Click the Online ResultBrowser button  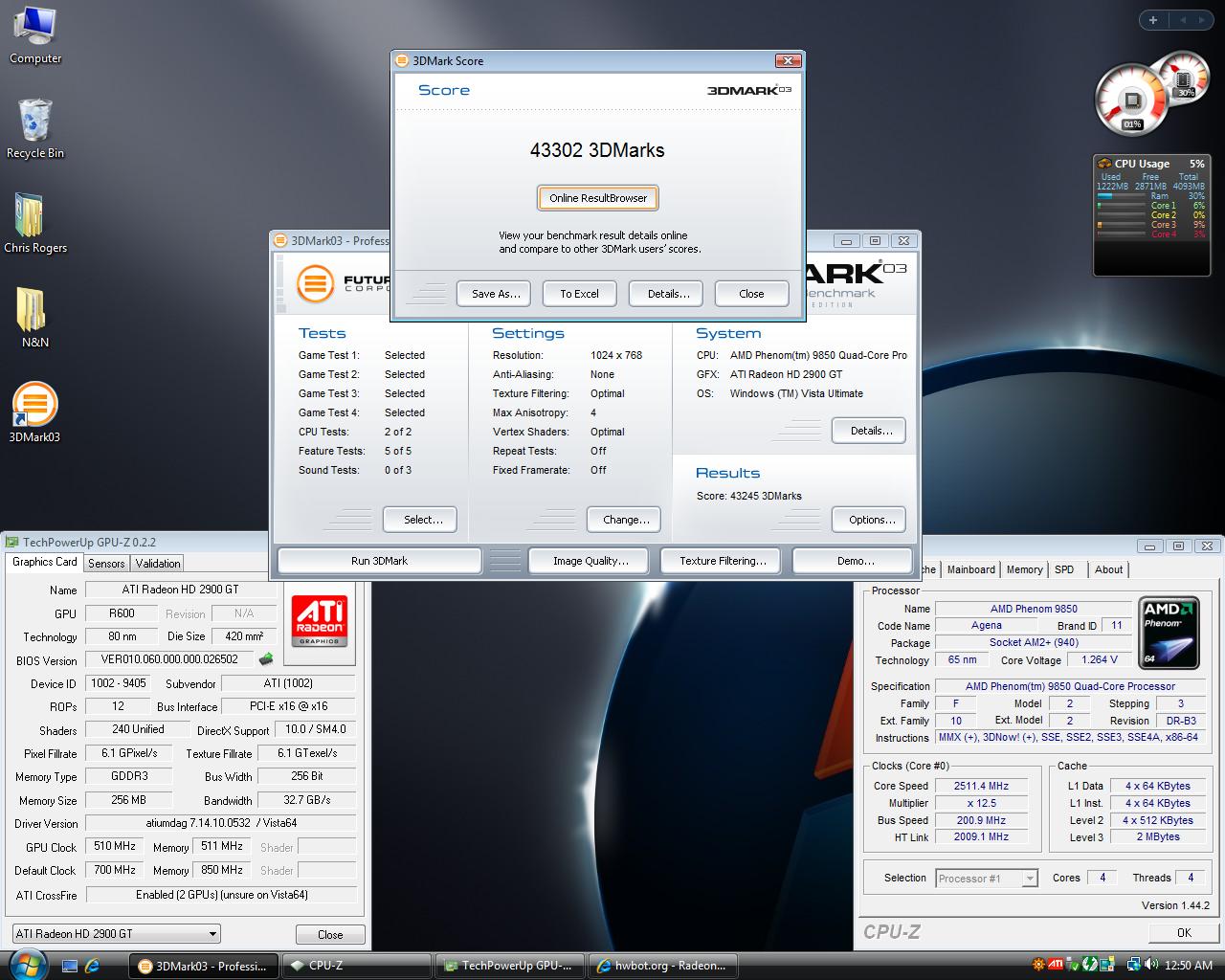tap(598, 198)
